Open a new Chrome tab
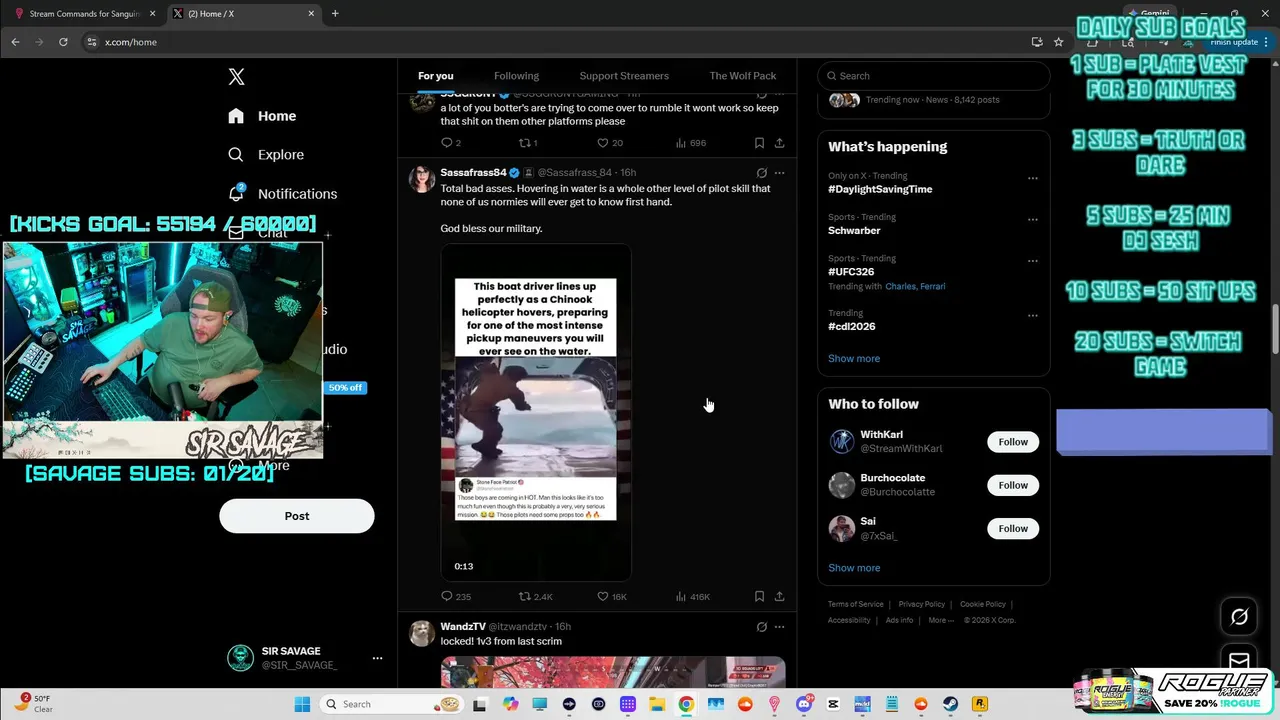 [335, 14]
